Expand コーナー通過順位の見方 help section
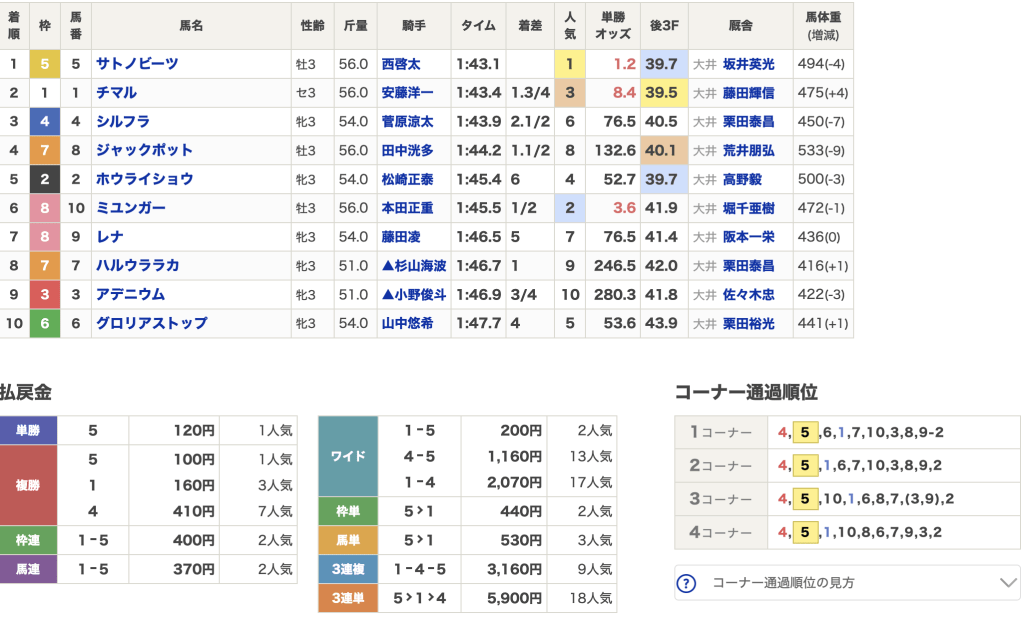Screen dimensions: 1024x623 (x=847, y=583)
